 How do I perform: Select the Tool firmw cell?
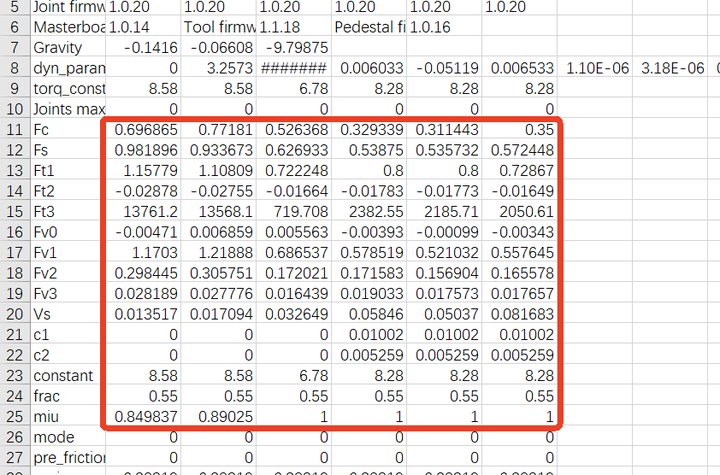pyautogui.click(x=219, y=27)
